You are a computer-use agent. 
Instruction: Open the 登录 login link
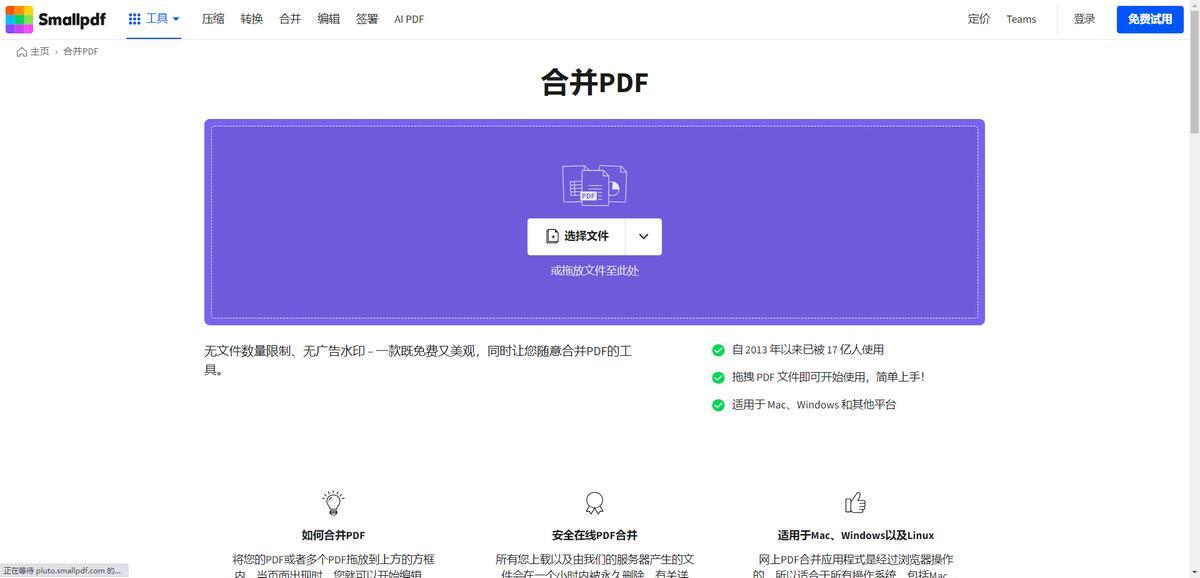click(1084, 19)
